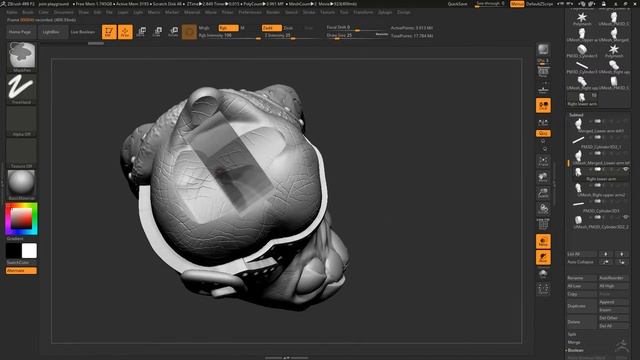Click the Duplicate subtool button
This screenshot has height=360, width=640.
click(x=582, y=306)
